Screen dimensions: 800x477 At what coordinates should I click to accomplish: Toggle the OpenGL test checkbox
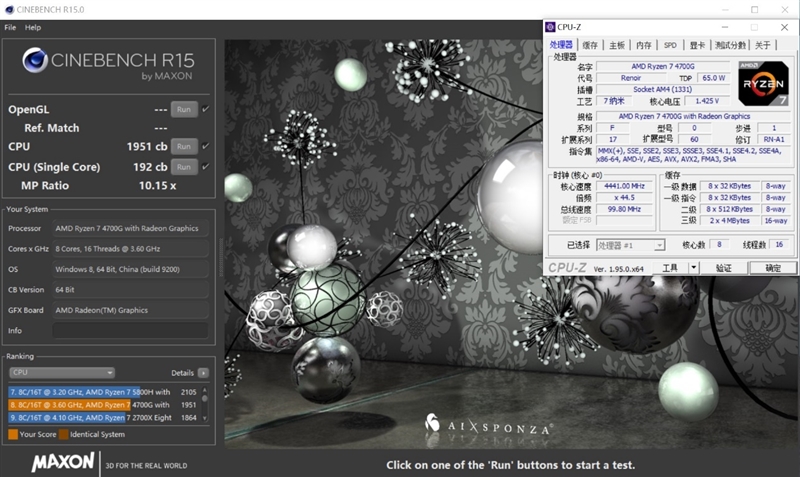(x=205, y=109)
